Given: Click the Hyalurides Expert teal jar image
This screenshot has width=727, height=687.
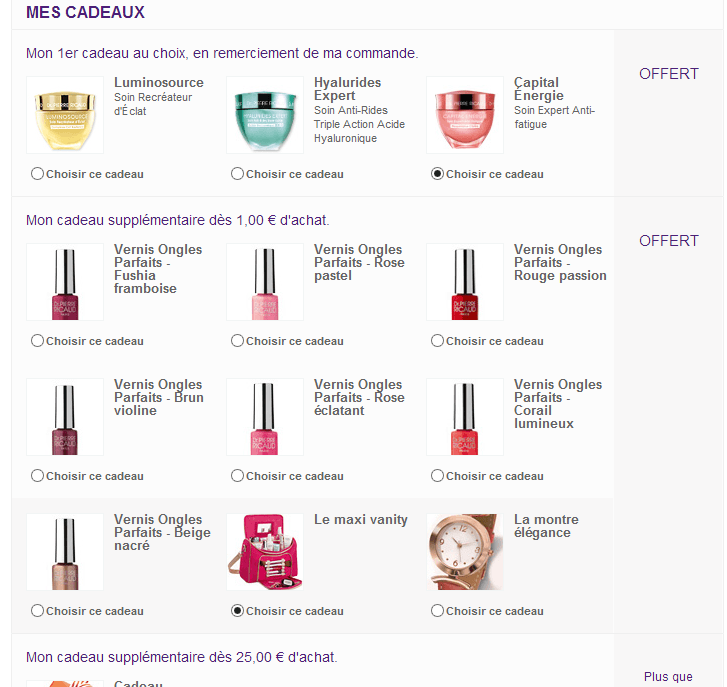Looking at the screenshot, I should 265,115.
